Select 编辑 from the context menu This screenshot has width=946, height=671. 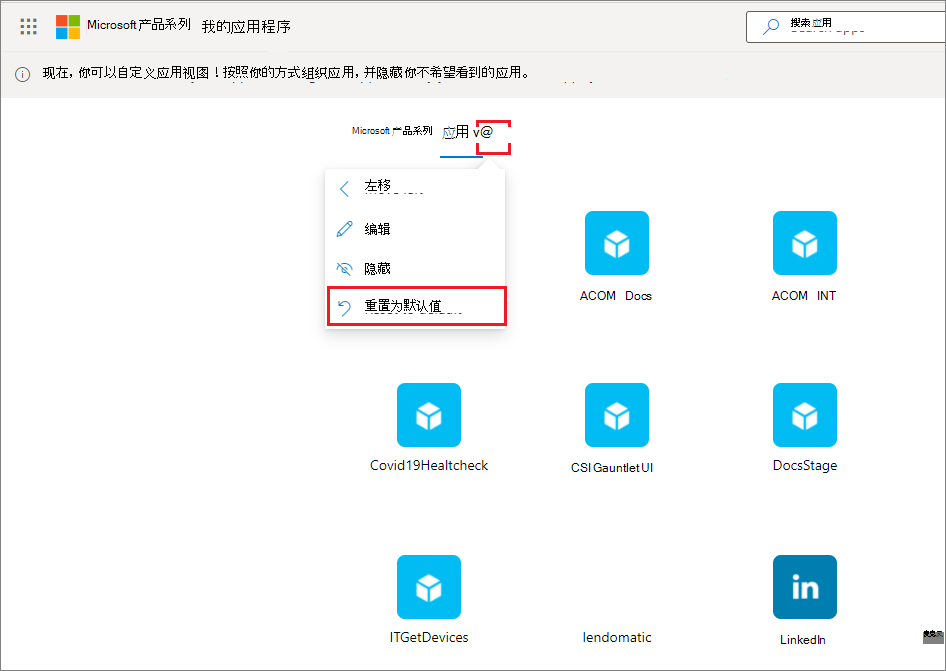click(415, 229)
